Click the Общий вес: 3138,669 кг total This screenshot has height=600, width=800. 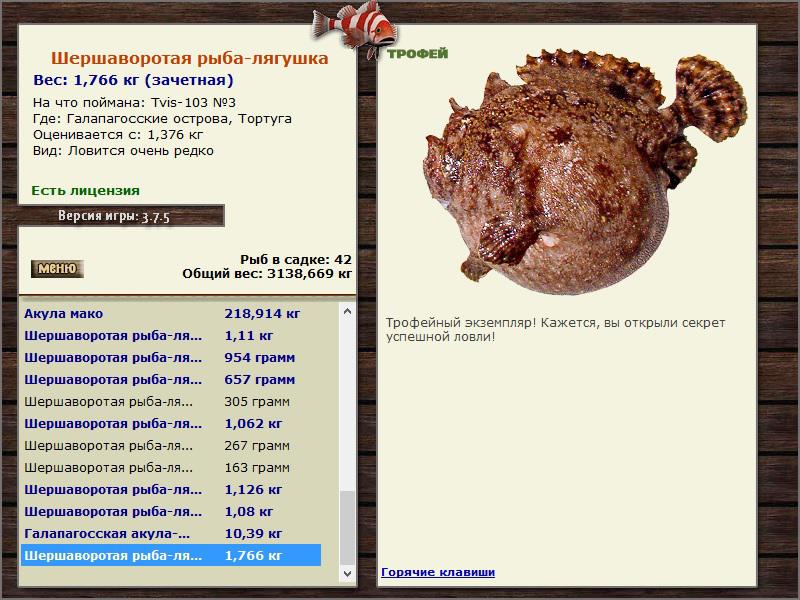coord(267,273)
